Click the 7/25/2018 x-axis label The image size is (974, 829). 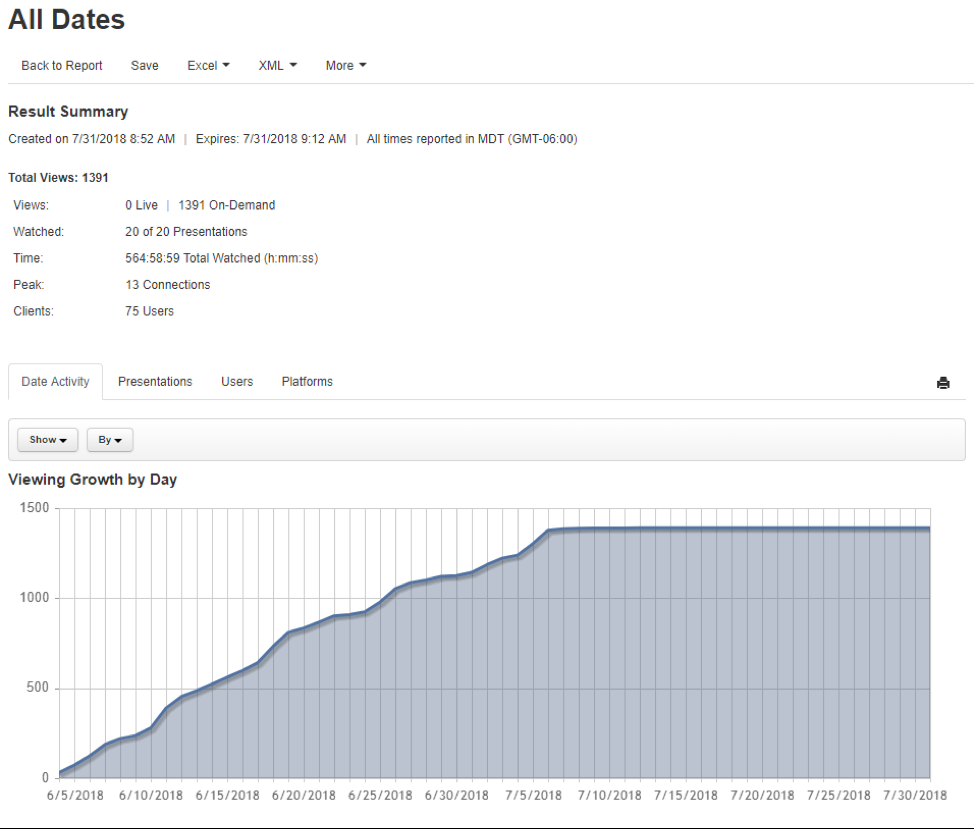(x=839, y=795)
